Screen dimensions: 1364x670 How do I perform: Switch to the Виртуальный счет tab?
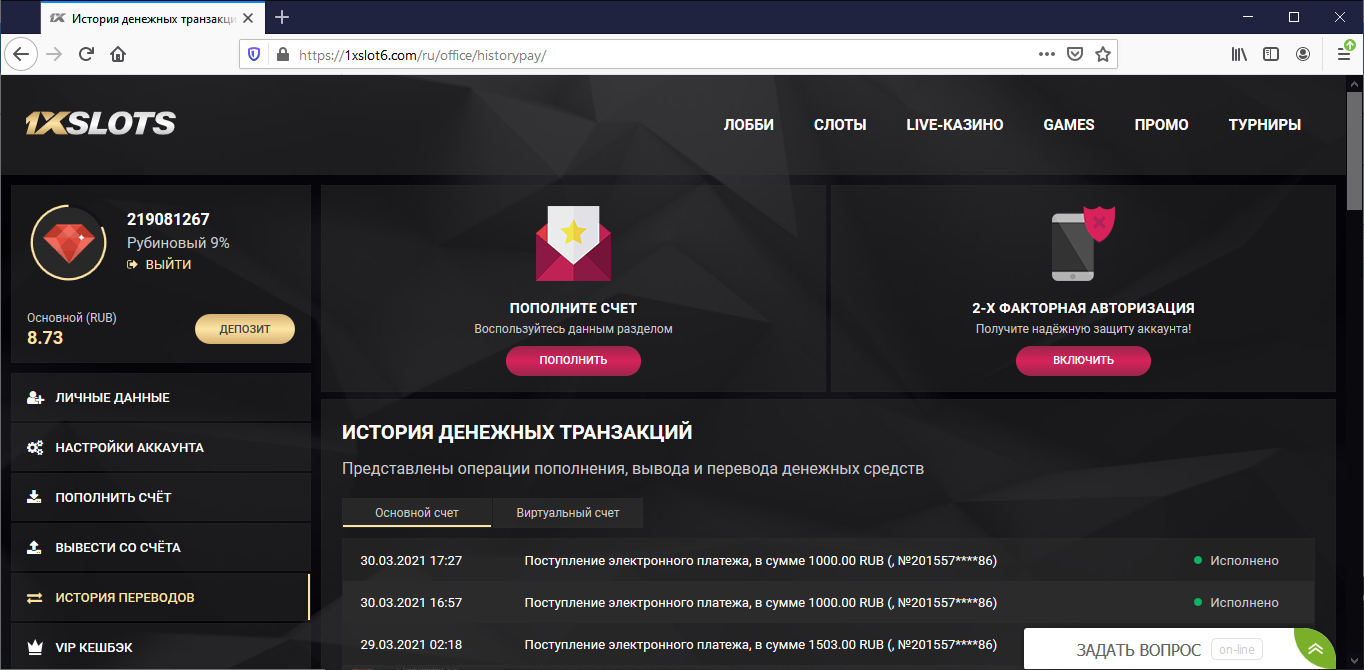[568, 512]
